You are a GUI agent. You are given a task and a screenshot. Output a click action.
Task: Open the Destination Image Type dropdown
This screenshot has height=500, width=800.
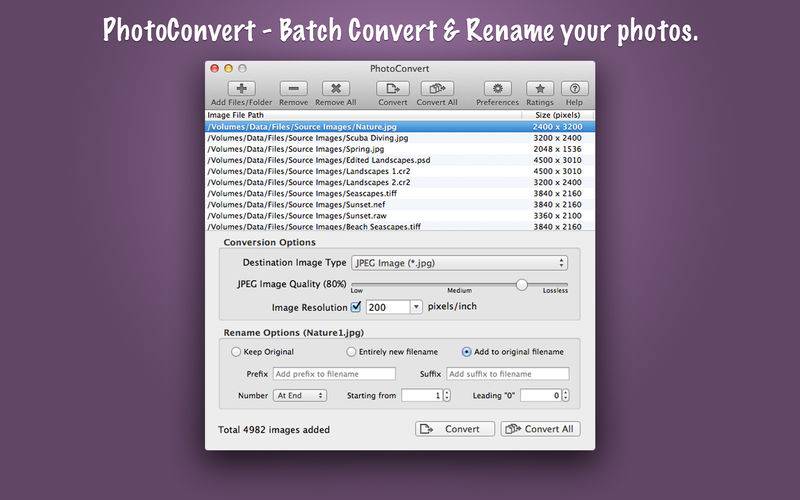click(459, 263)
